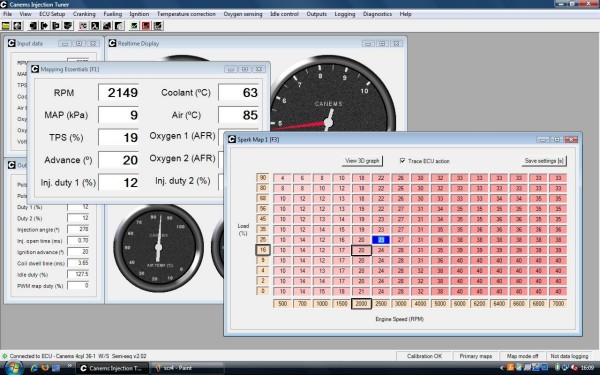Click the Calibration OK status bar panel
The image size is (600, 375).
[424, 356]
